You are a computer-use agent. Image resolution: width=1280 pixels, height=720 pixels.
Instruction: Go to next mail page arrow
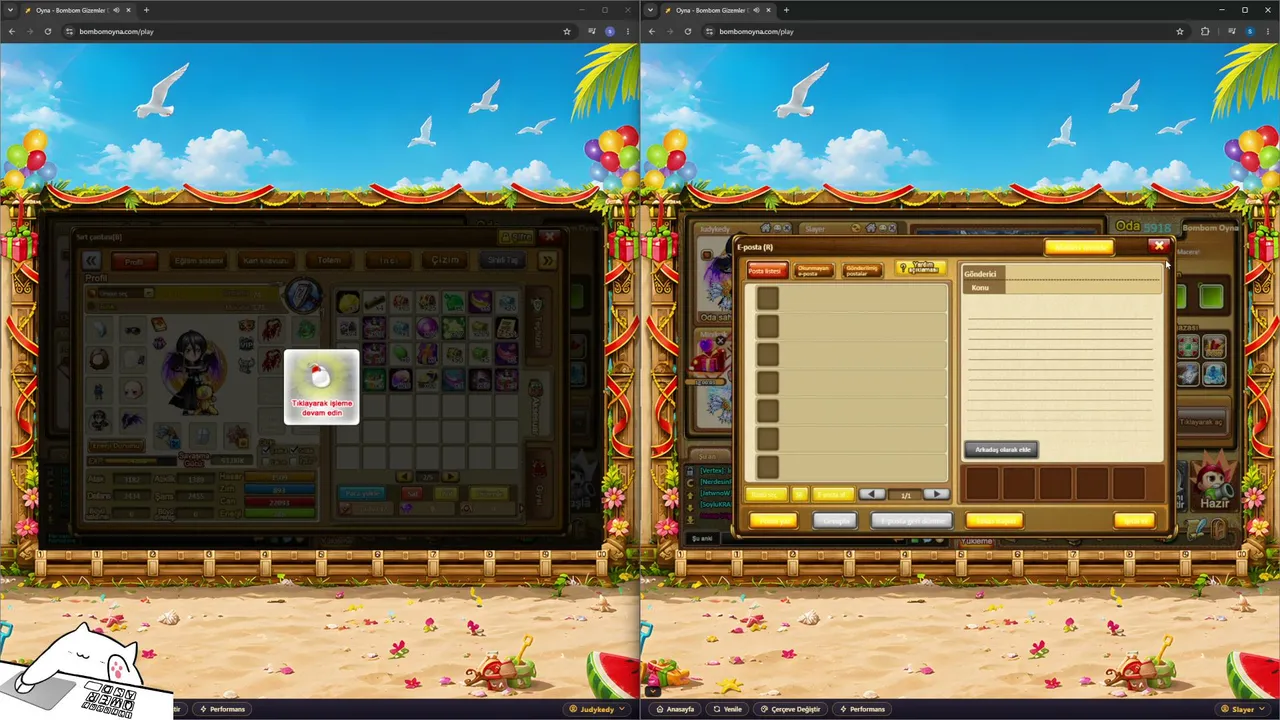937,494
